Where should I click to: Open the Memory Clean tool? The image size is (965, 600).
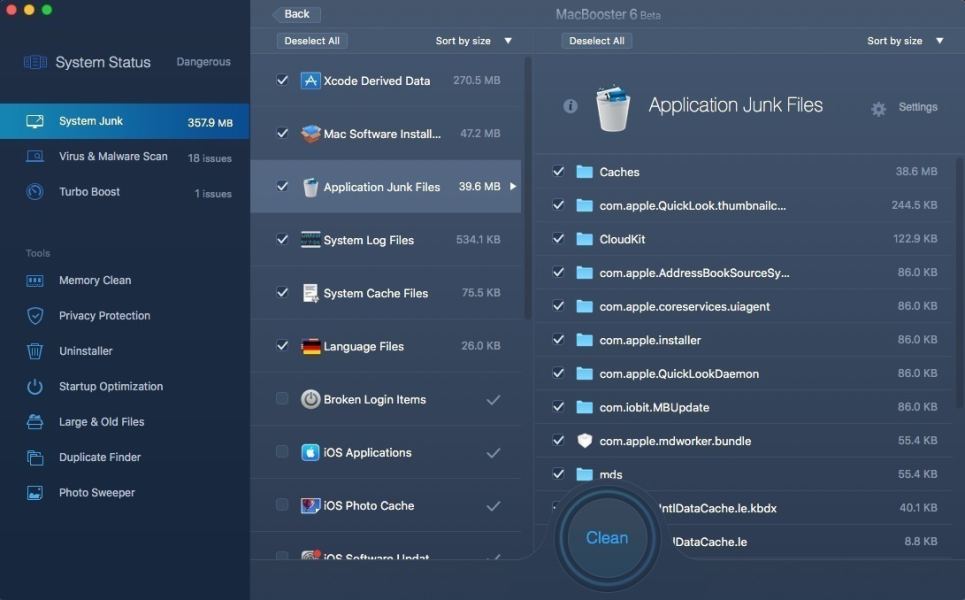point(124,281)
